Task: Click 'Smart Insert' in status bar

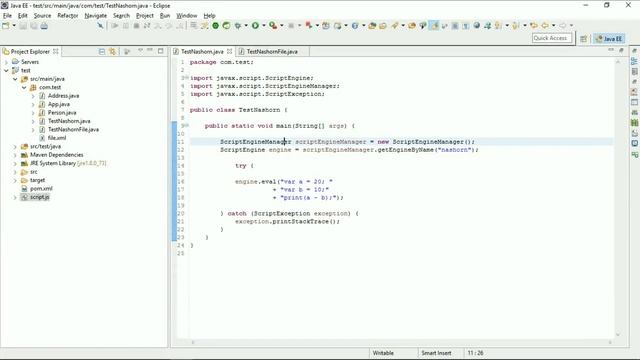Action: [x=436, y=353]
